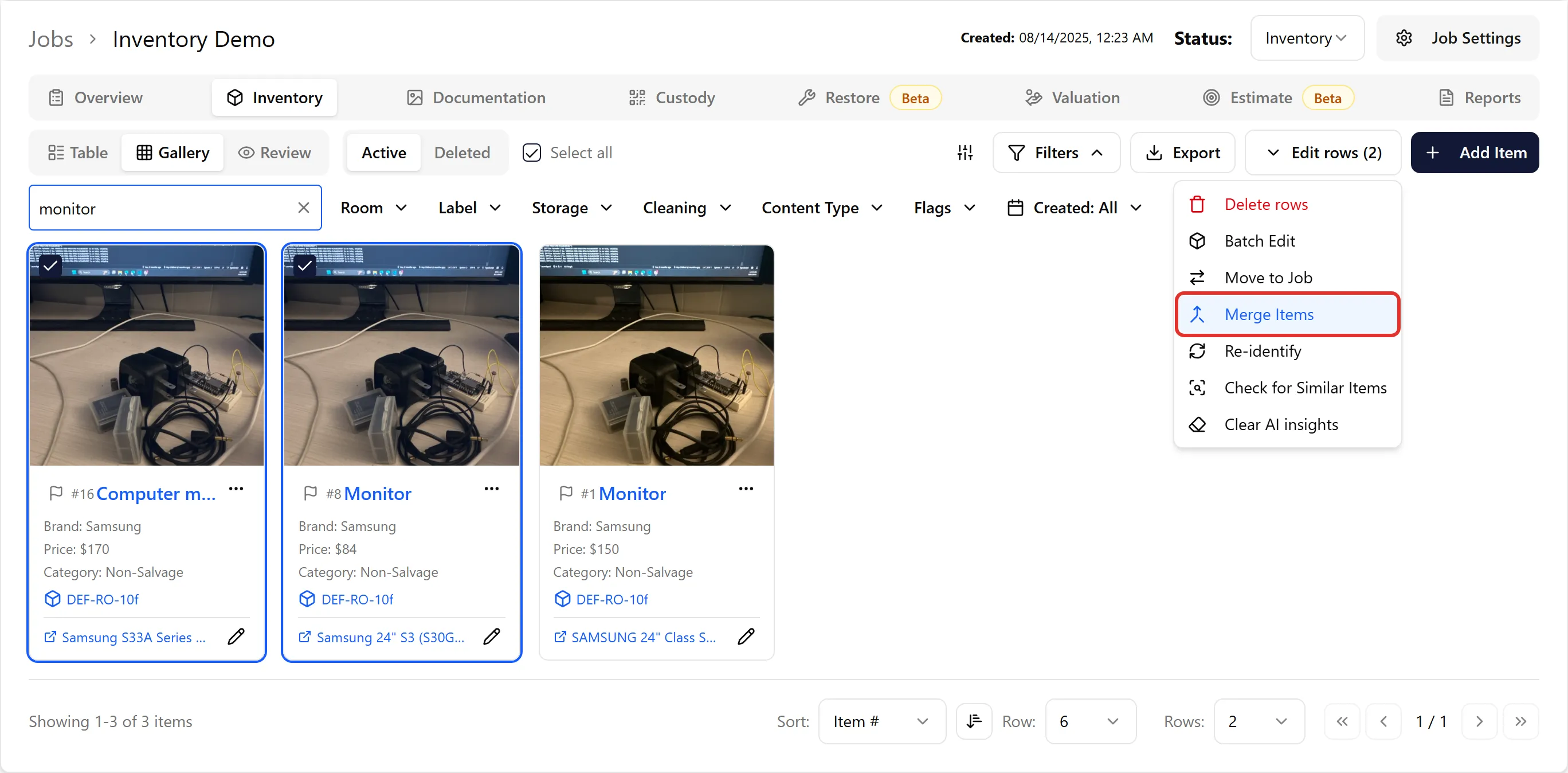Image resolution: width=1568 pixels, height=773 pixels.
Task: Open more options for item #16
Action: coord(236,489)
